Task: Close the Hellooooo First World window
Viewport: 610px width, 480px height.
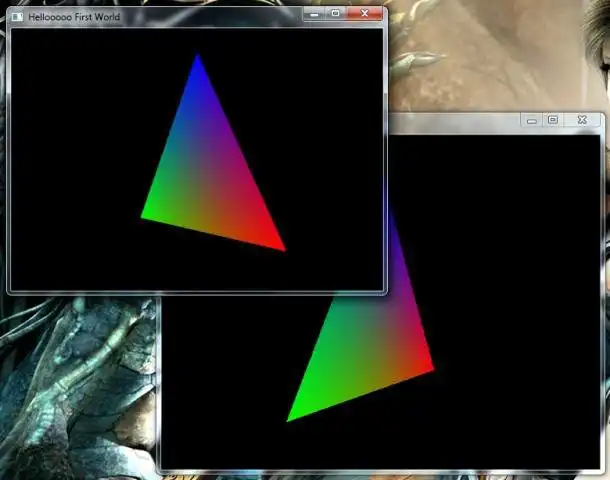Action: [365, 14]
